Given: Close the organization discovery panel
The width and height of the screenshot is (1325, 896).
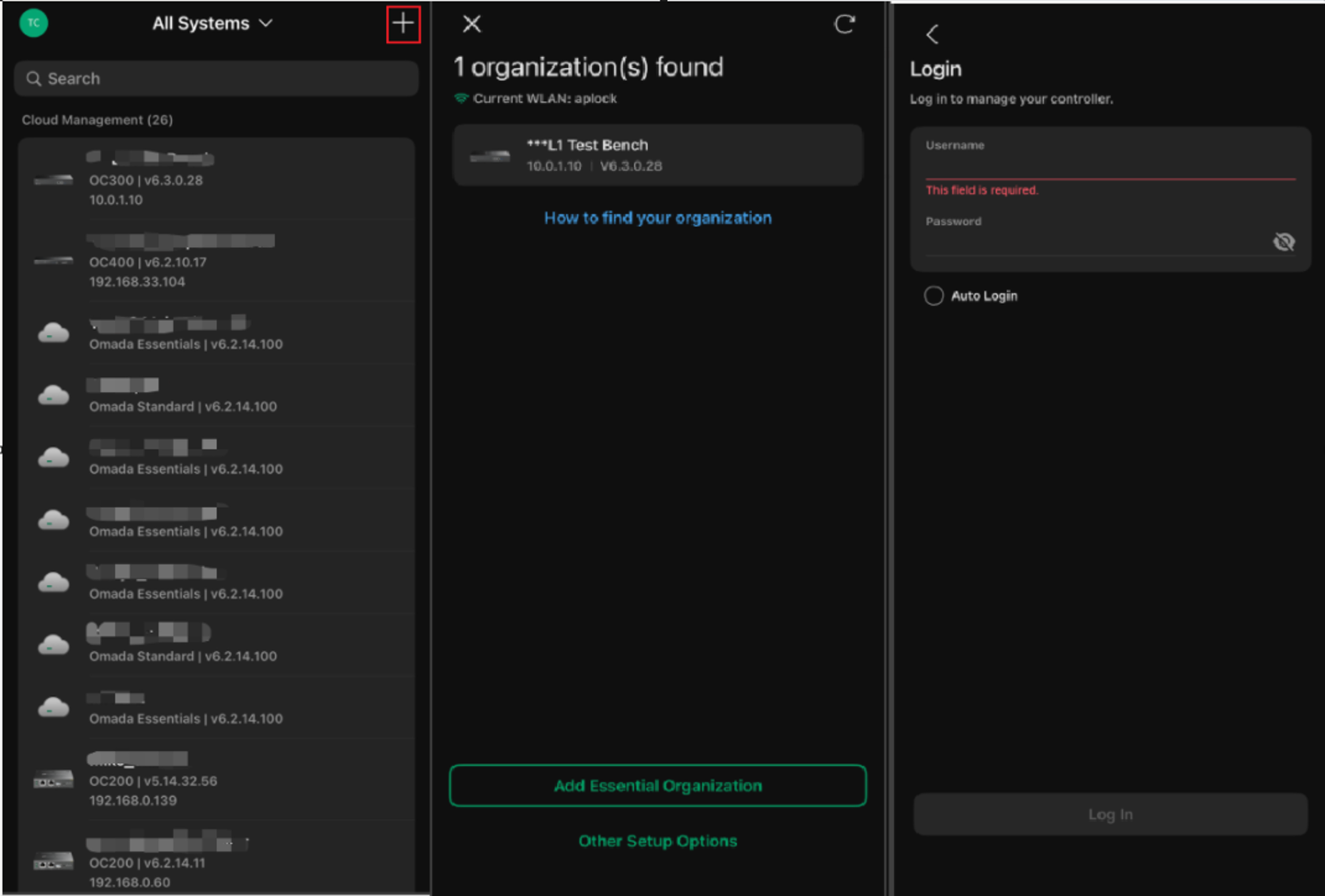Looking at the screenshot, I should coord(472,24).
